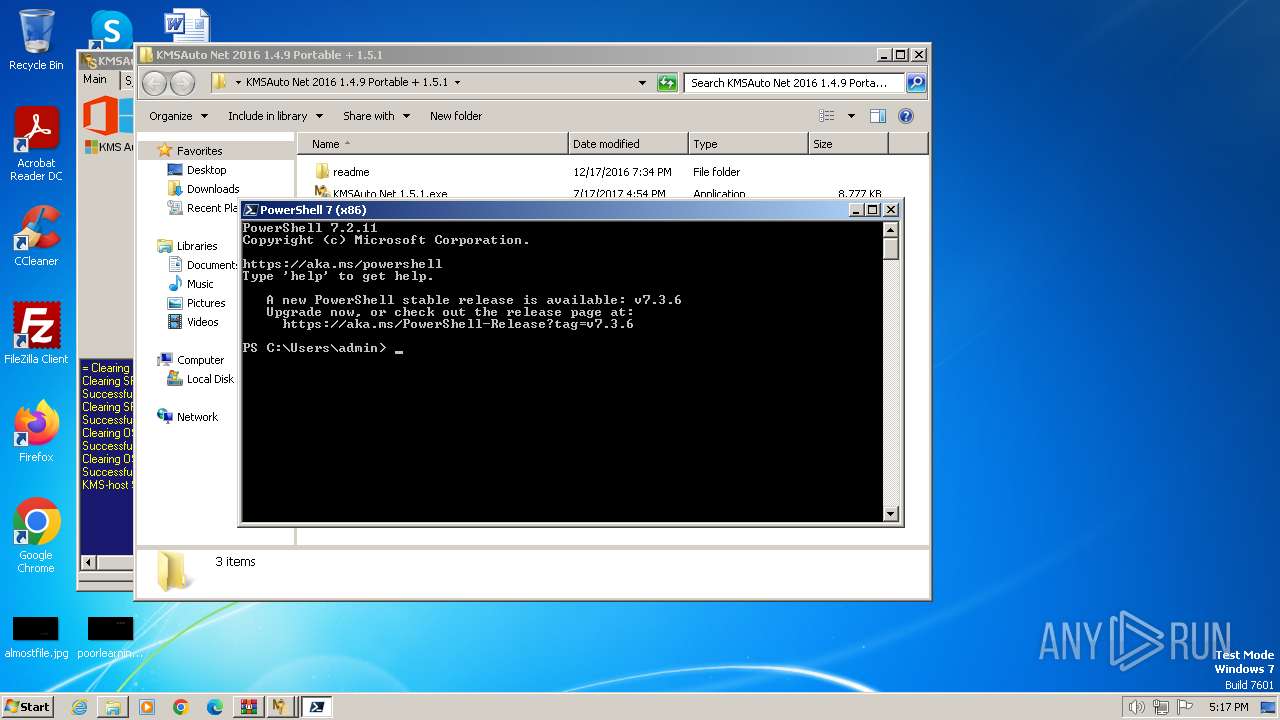
Task: Select Network in navigation pane
Action: click(x=197, y=417)
